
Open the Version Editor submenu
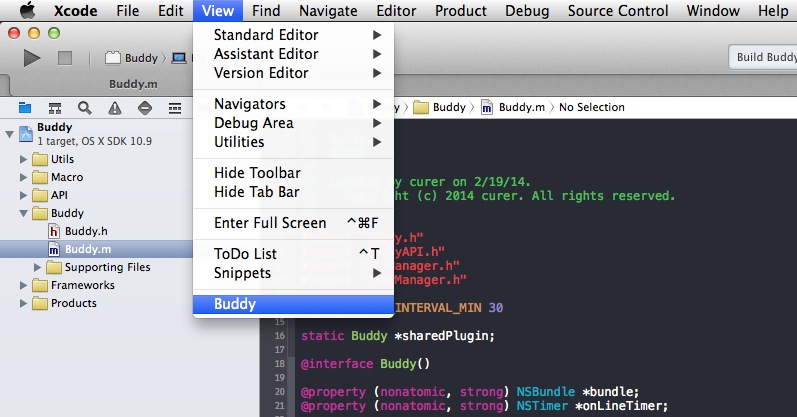(x=293, y=73)
